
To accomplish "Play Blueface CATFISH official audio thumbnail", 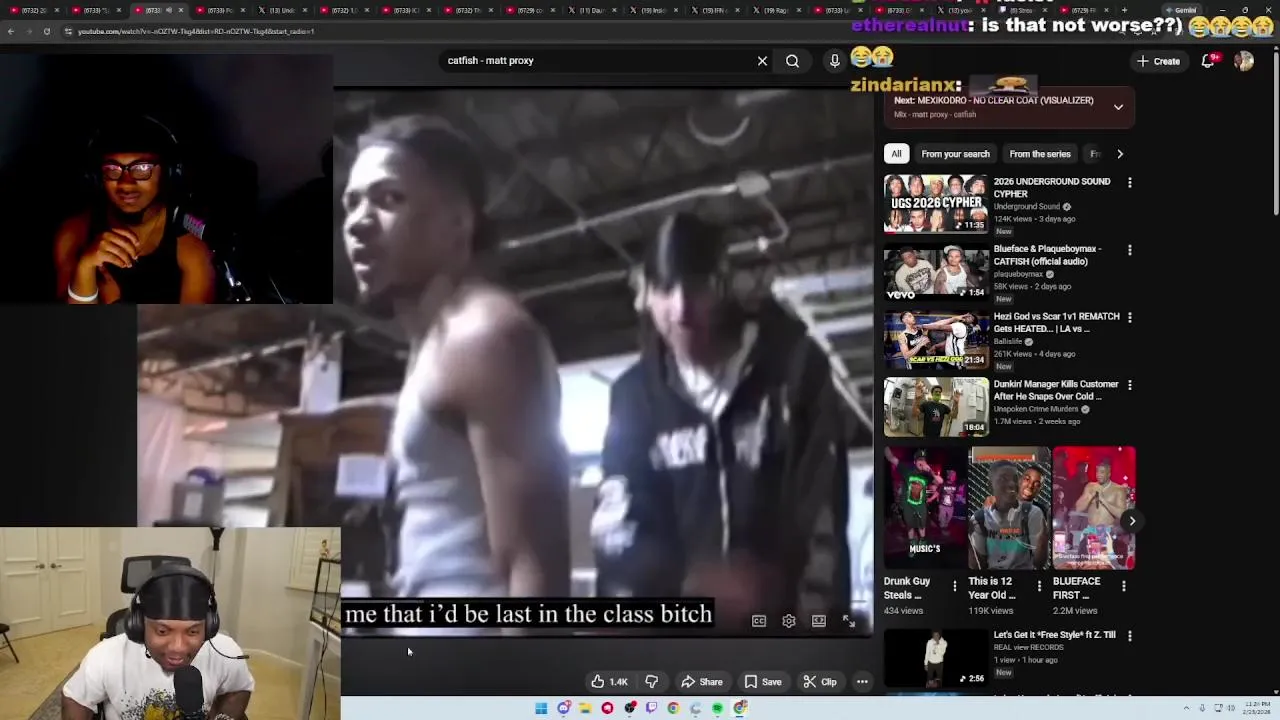I will pyautogui.click(x=936, y=271).
